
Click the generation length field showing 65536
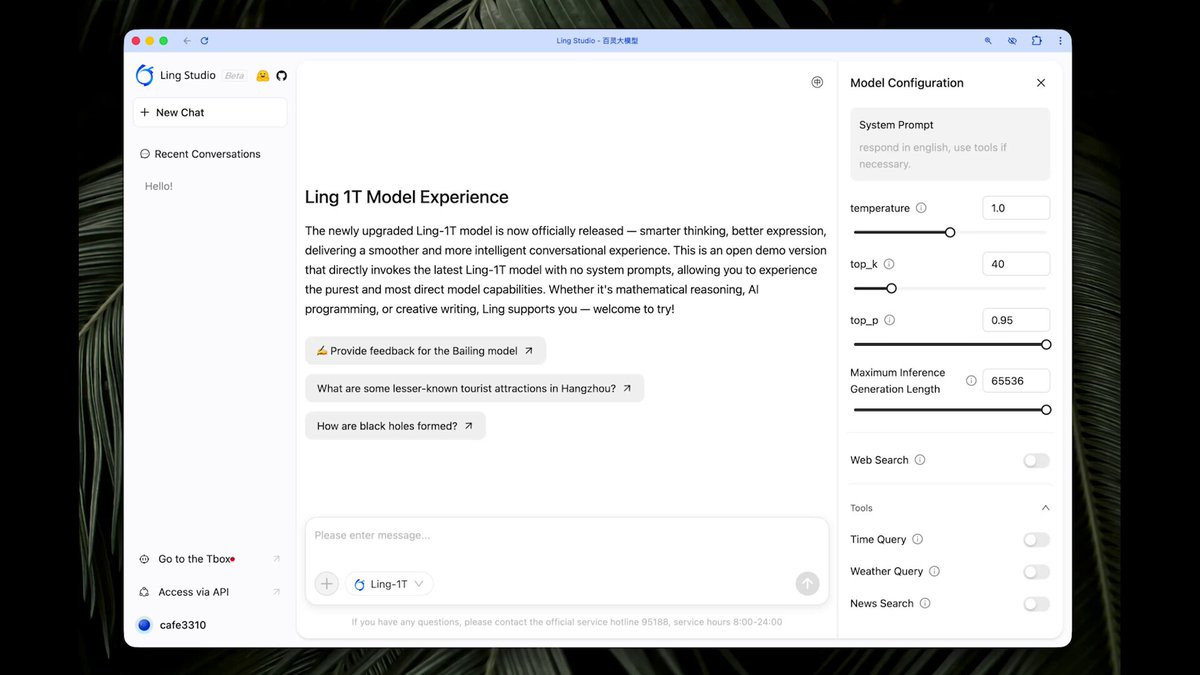(x=1016, y=381)
